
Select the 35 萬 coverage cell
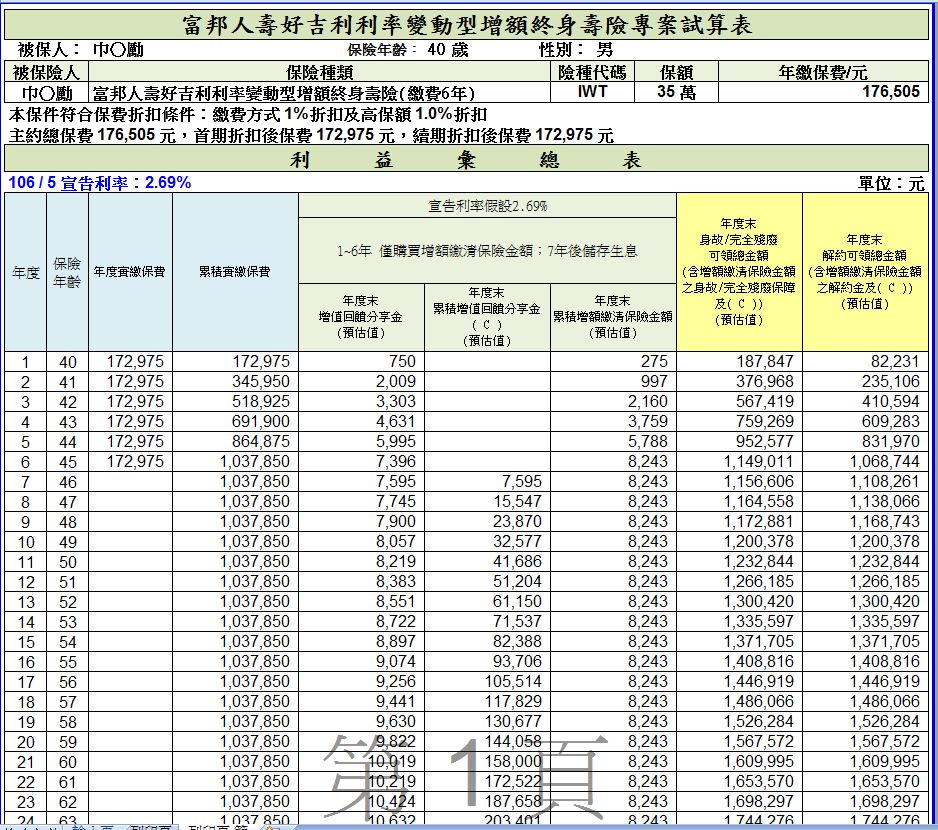click(x=676, y=92)
